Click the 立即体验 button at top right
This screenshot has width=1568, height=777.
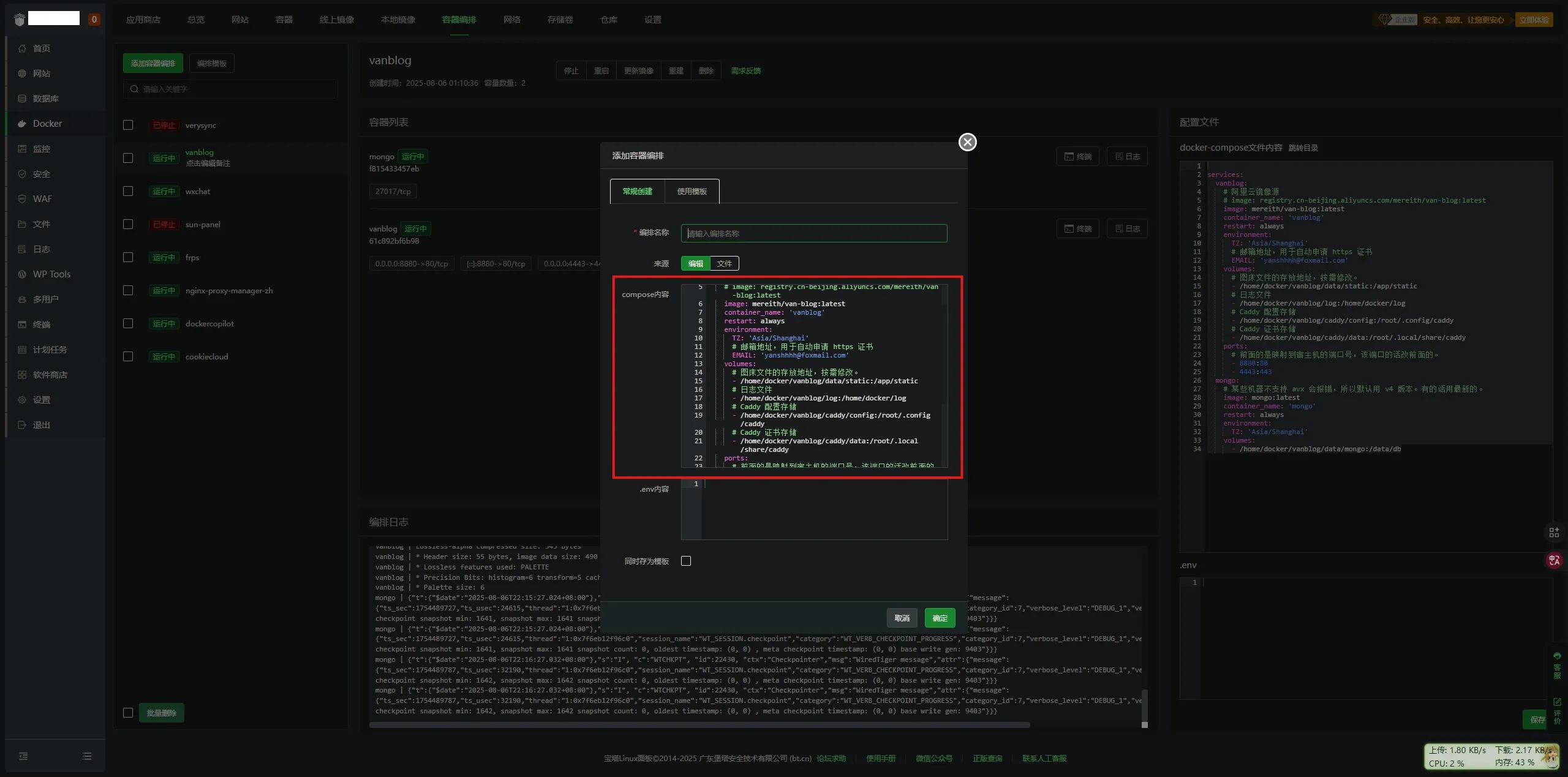point(1534,20)
